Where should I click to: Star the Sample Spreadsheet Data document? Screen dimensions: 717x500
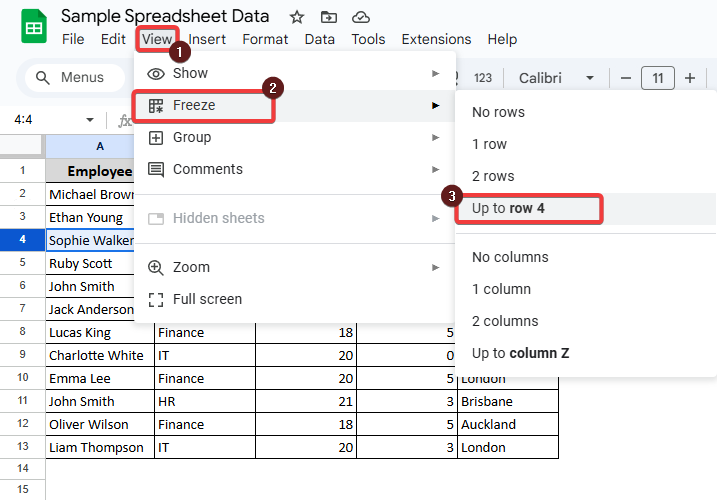pyautogui.click(x=296, y=17)
